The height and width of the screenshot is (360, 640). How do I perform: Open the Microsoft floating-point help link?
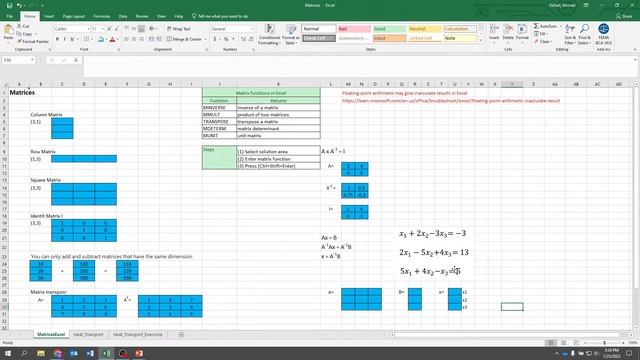click(x=451, y=100)
